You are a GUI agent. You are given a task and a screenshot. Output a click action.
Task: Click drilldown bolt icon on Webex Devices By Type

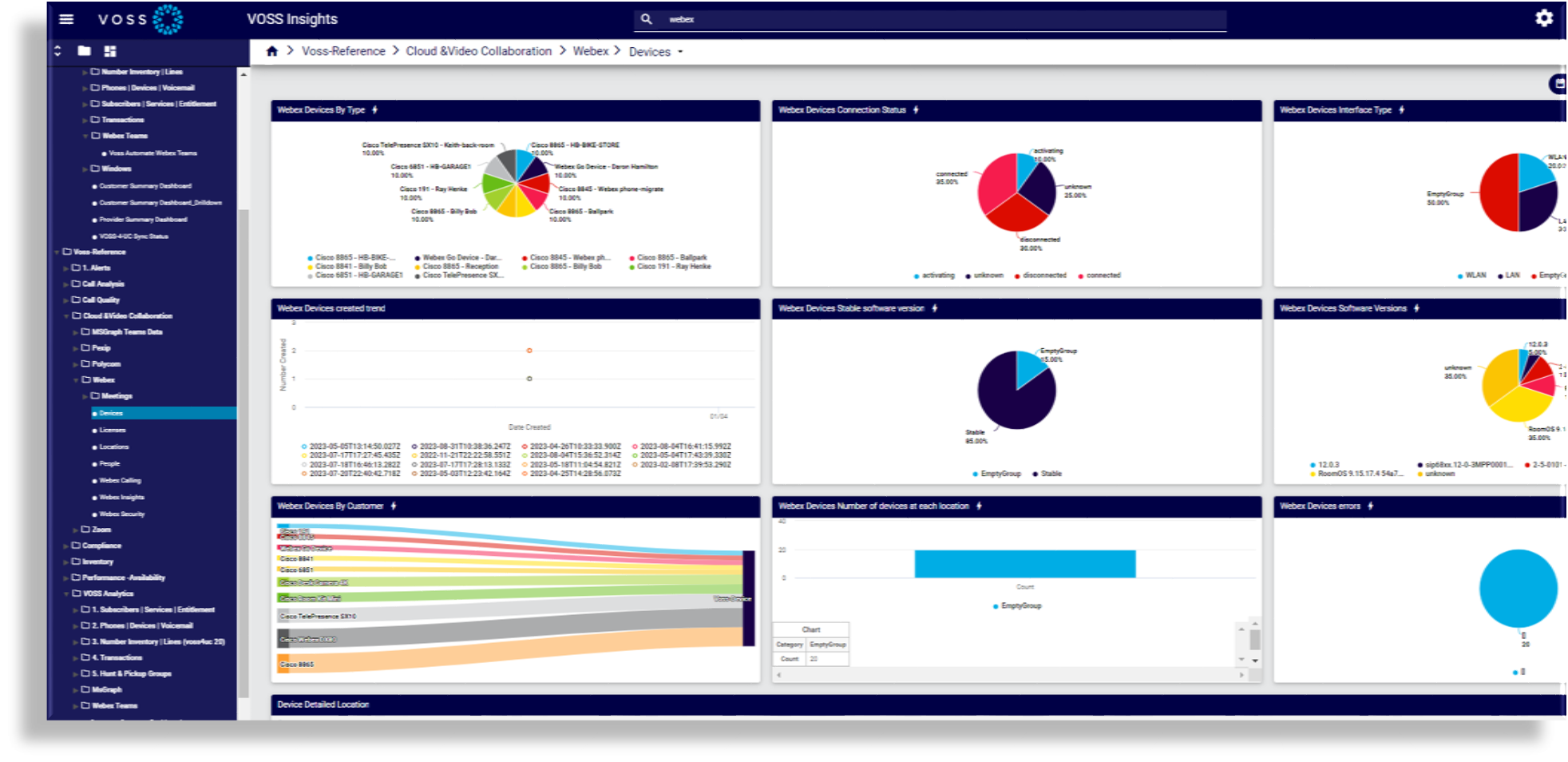tap(374, 110)
